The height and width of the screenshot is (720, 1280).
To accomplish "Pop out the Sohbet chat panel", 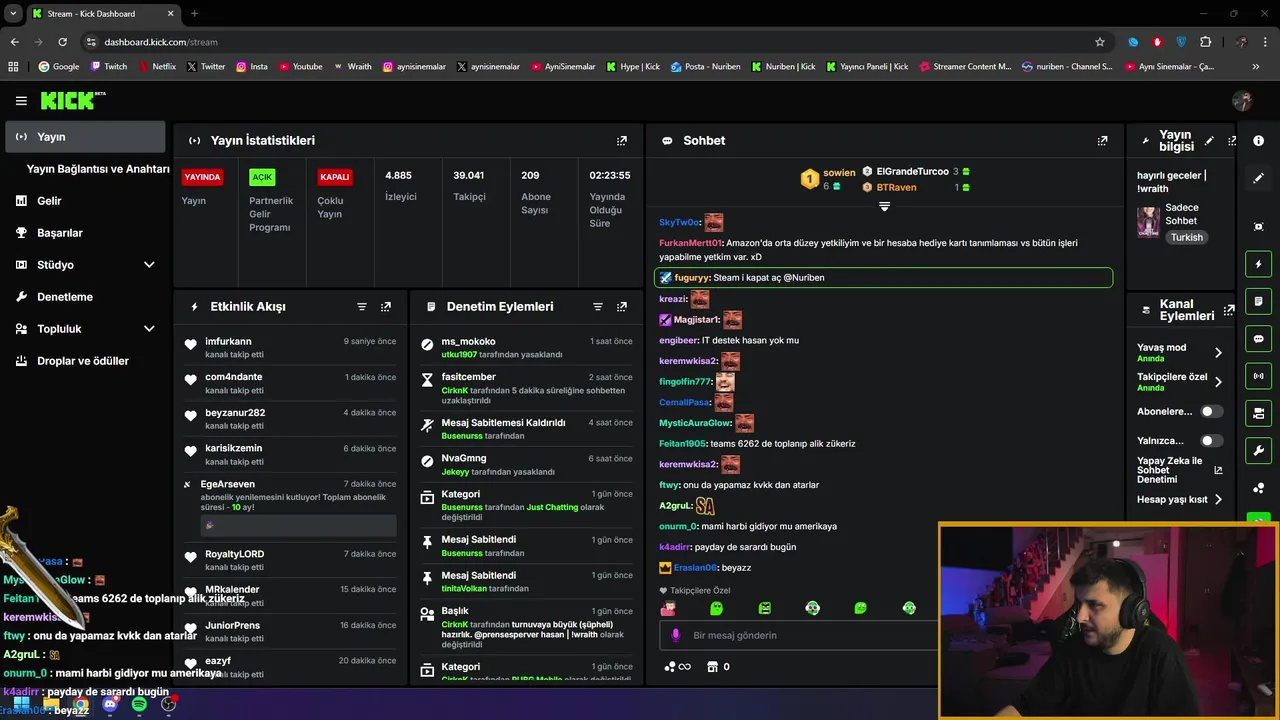I will 1102,141.
